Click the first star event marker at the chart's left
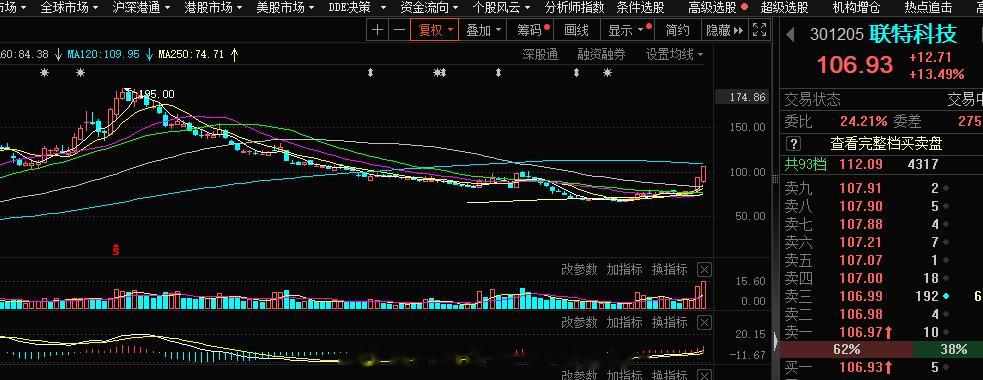The width and height of the screenshot is (983, 380). [x=44, y=73]
